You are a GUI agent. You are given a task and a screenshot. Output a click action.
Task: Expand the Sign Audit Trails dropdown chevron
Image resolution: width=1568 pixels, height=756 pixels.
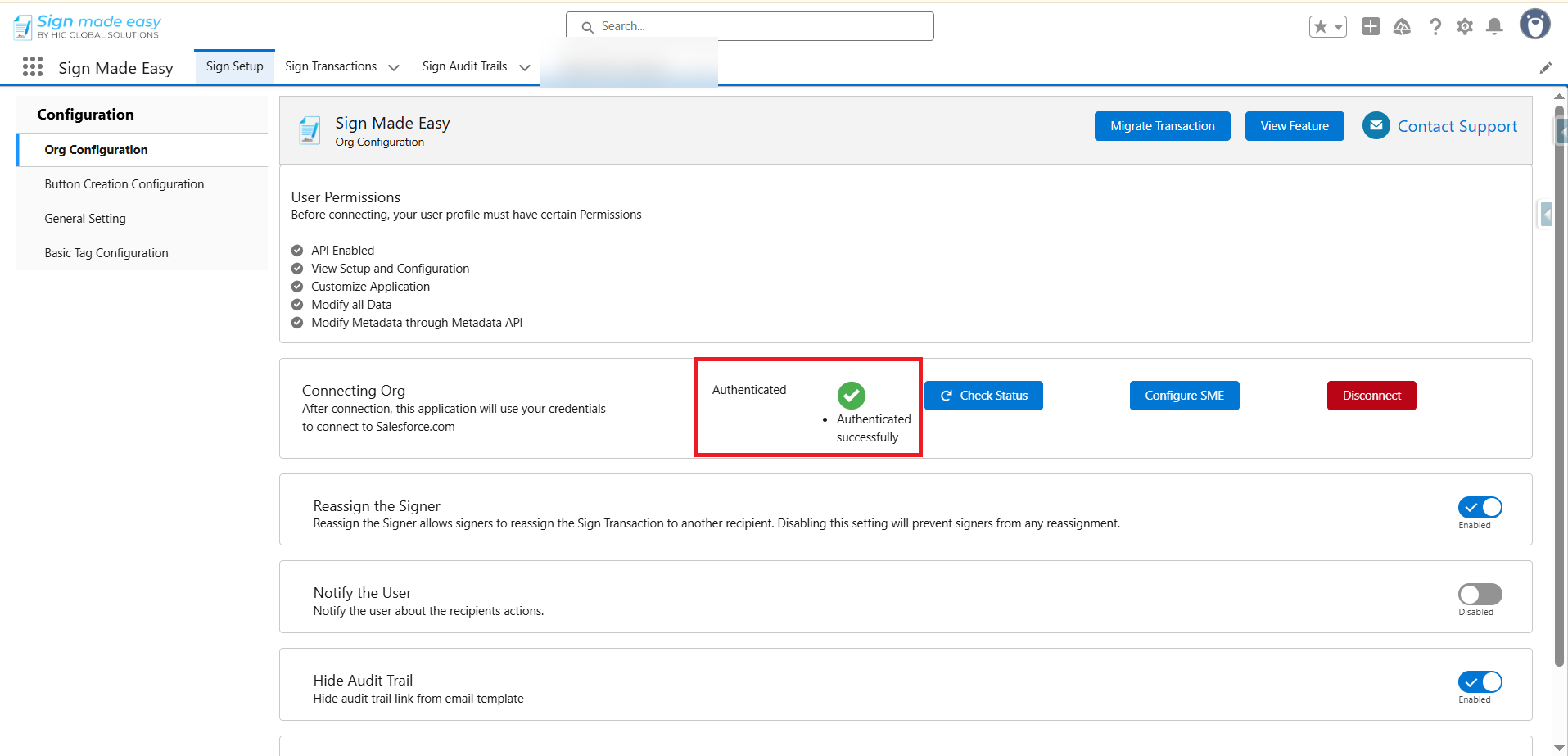pyautogui.click(x=525, y=68)
